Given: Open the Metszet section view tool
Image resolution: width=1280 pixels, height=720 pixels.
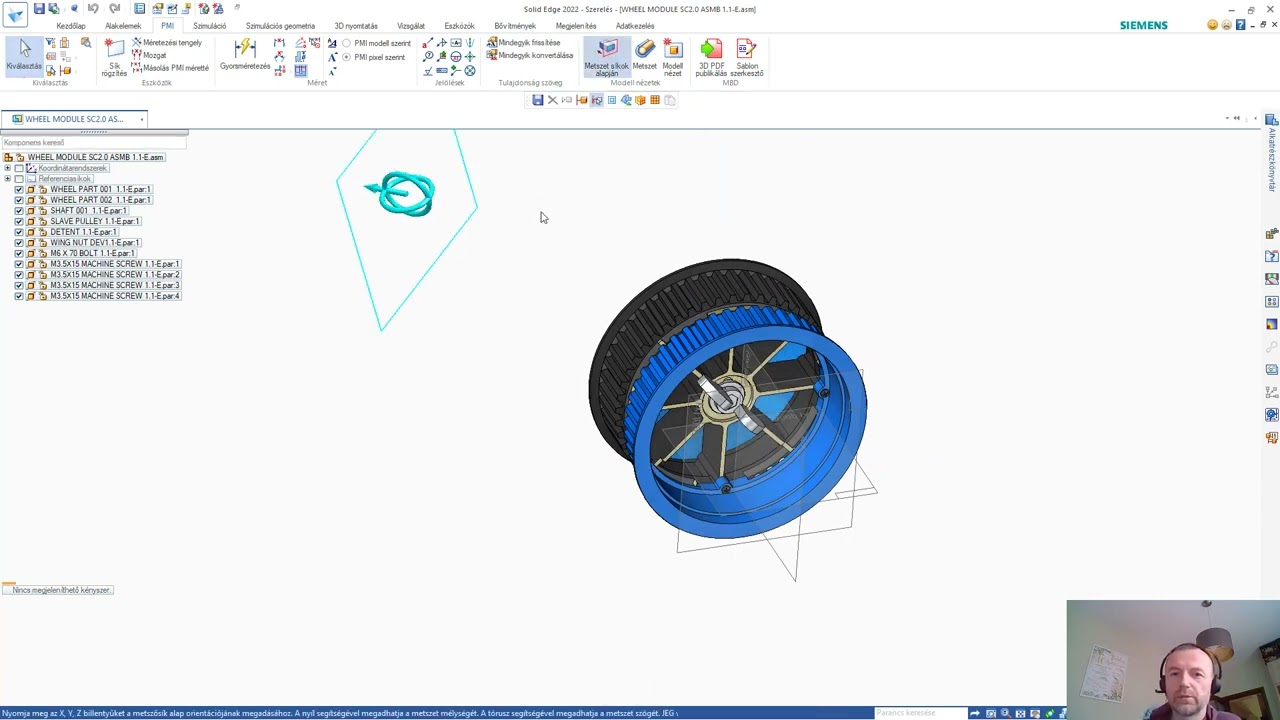Looking at the screenshot, I should click(x=645, y=56).
